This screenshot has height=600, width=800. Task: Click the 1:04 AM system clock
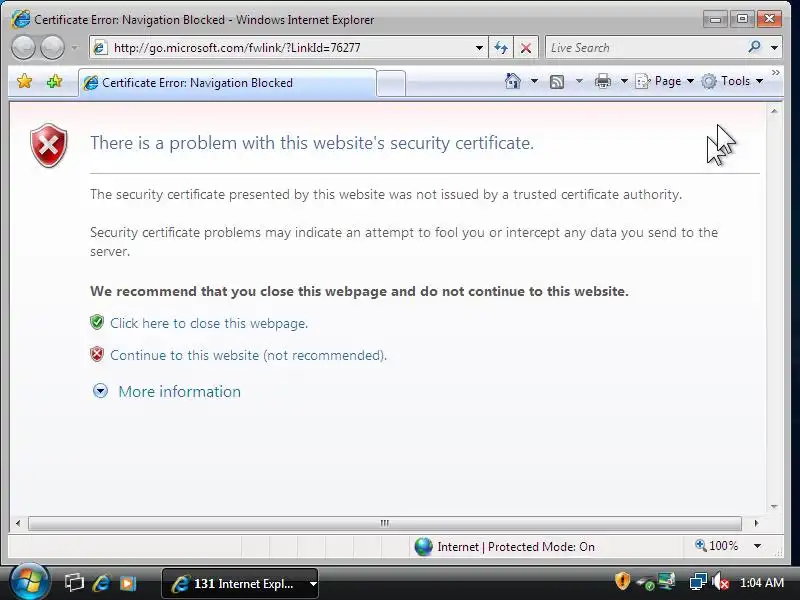click(762, 582)
